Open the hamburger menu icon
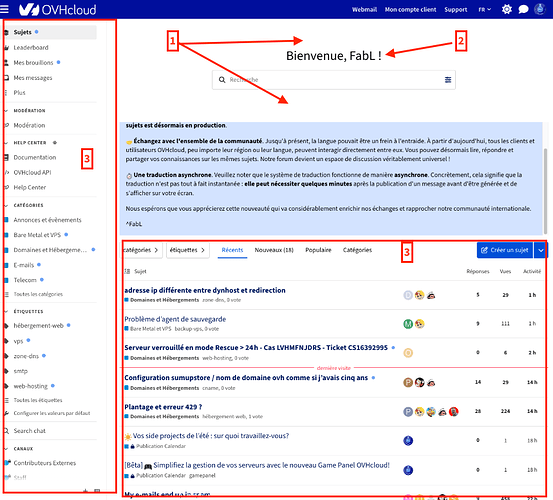This screenshot has height=500, width=553. pyautogui.click(x=4, y=9)
